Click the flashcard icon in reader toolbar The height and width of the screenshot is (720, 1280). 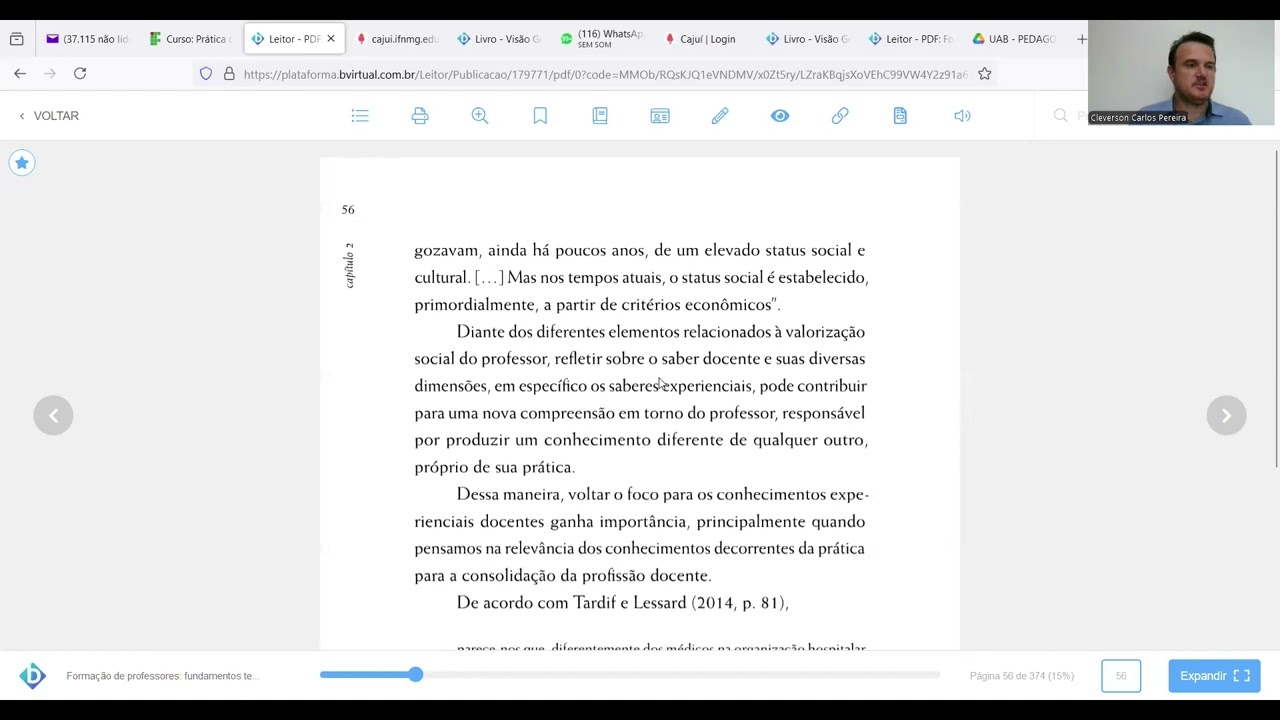click(660, 116)
